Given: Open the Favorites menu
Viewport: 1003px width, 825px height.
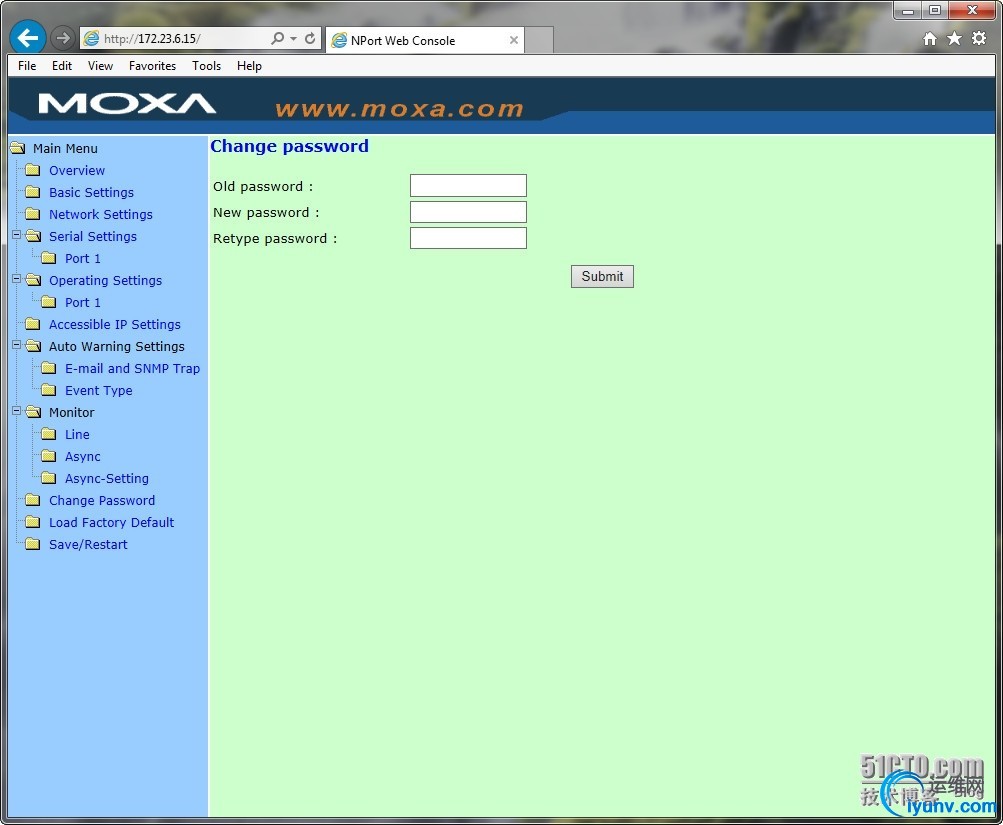Looking at the screenshot, I should (x=152, y=66).
